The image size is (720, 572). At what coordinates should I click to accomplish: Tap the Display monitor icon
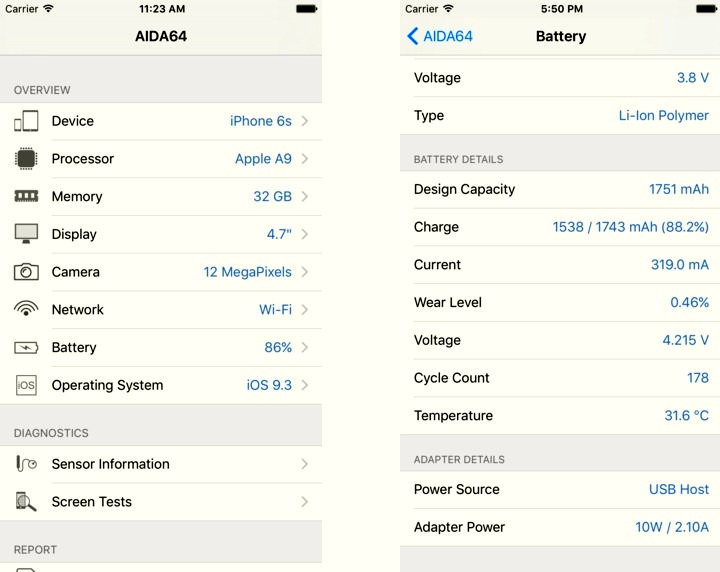[x=26, y=234]
